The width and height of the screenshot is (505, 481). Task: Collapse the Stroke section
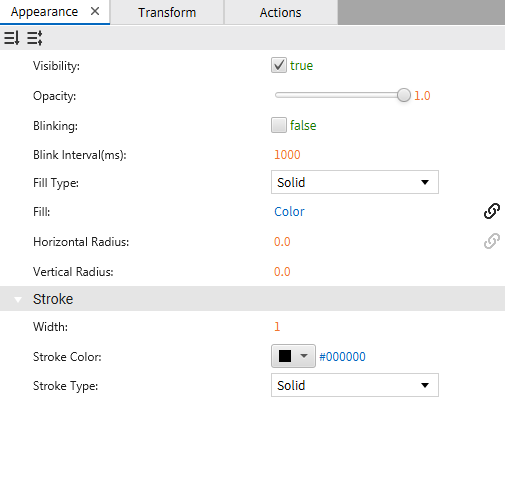[18, 299]
